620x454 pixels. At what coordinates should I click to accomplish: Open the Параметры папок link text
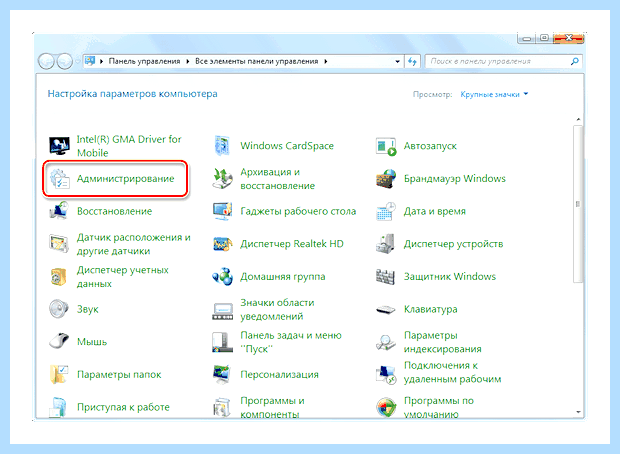tap(119, 375)
